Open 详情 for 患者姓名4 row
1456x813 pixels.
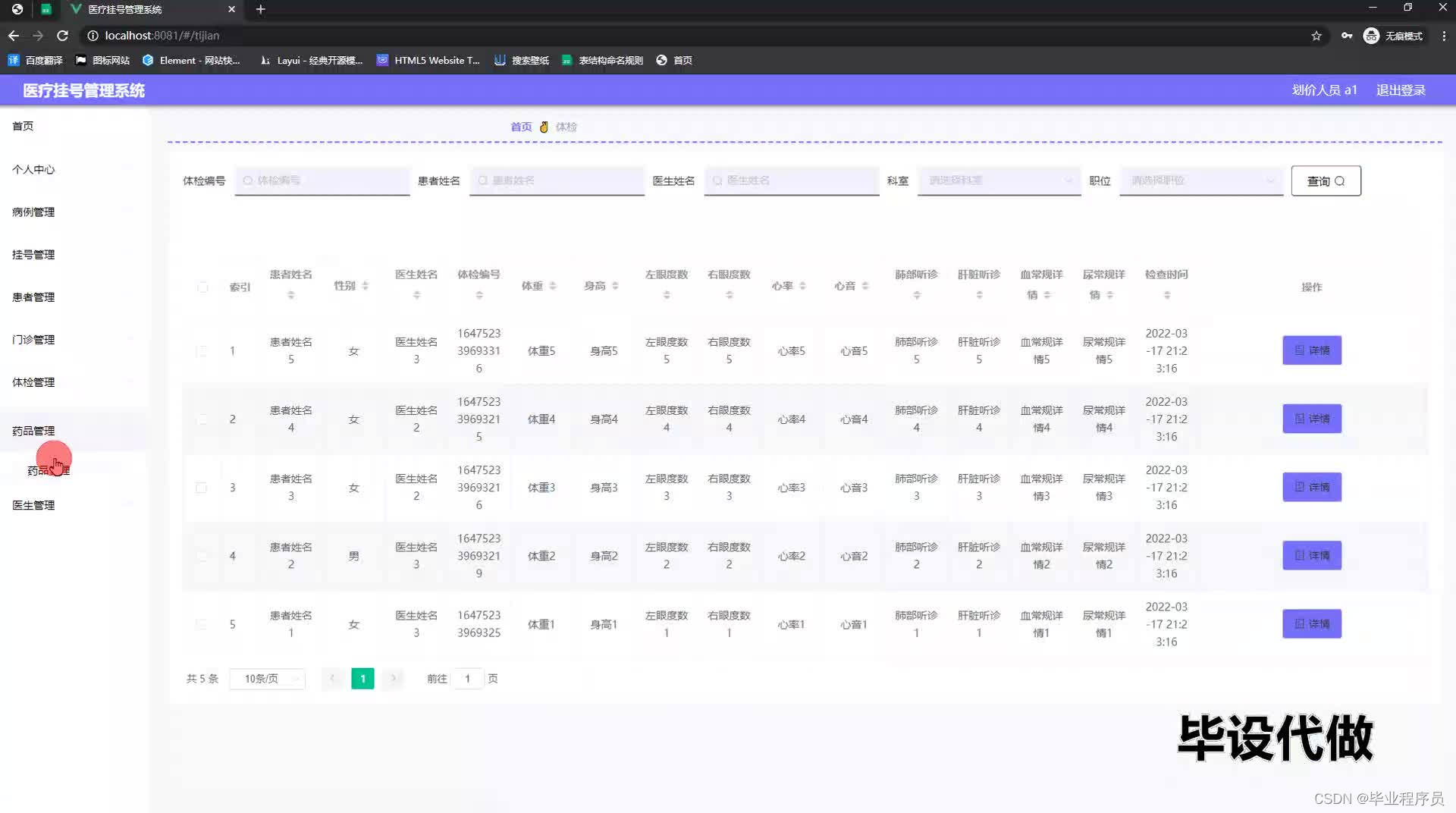click(1312, 419)
